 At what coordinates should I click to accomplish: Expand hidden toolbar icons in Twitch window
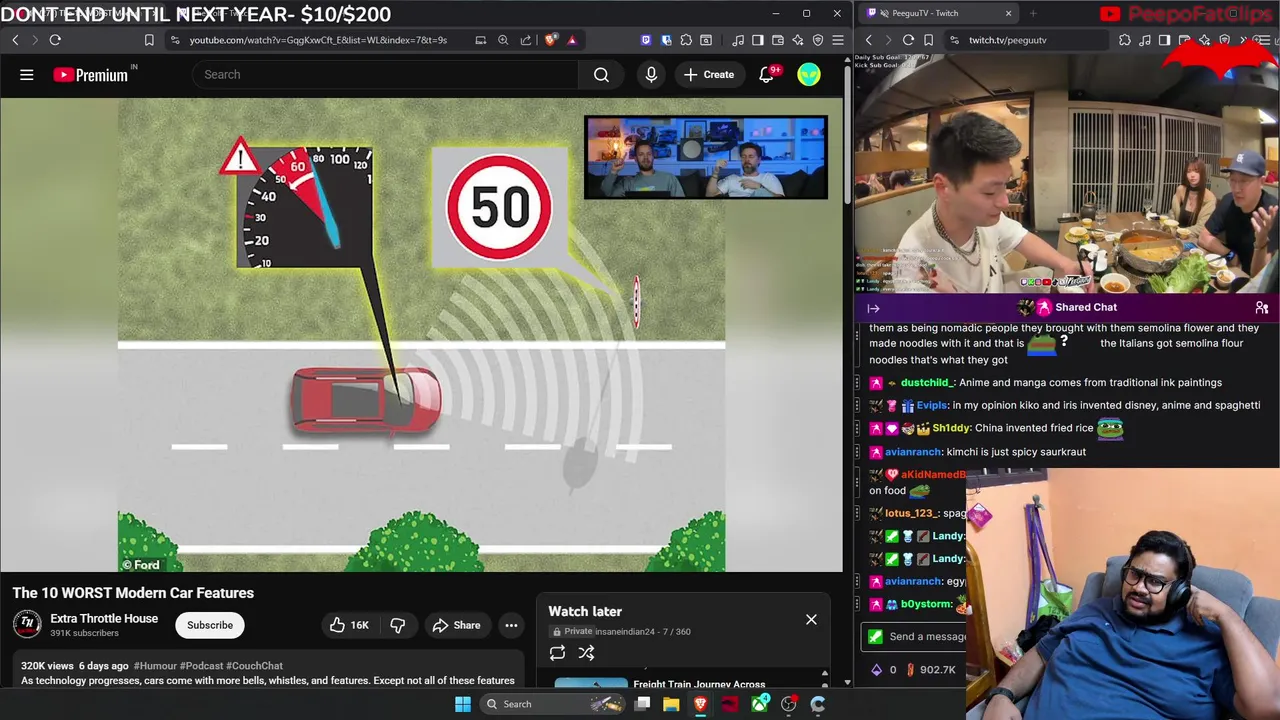point(1244,40)
